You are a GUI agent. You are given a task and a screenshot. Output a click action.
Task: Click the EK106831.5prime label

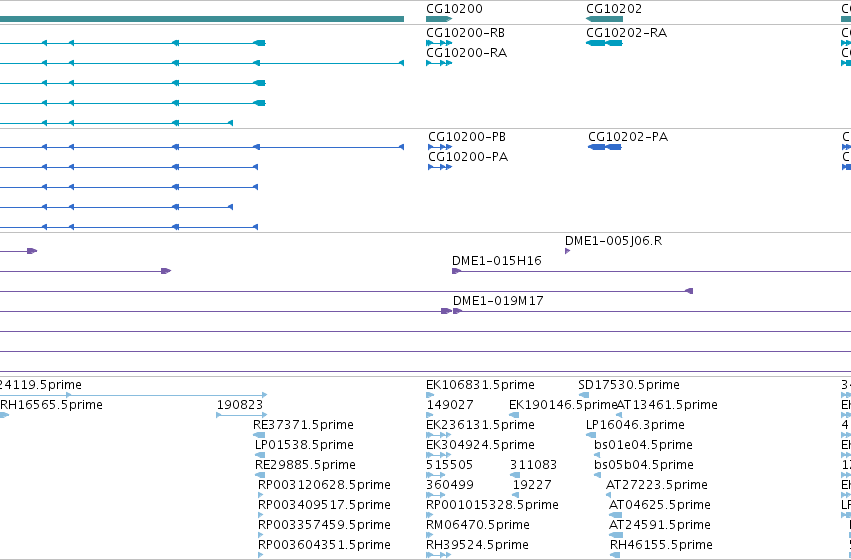(480, 385)
